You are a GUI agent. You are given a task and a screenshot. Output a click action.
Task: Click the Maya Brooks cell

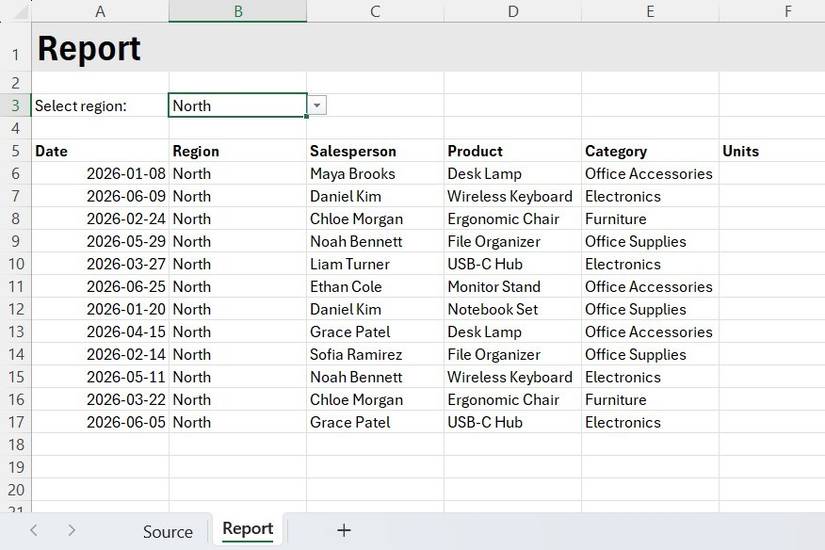[375, 174]
